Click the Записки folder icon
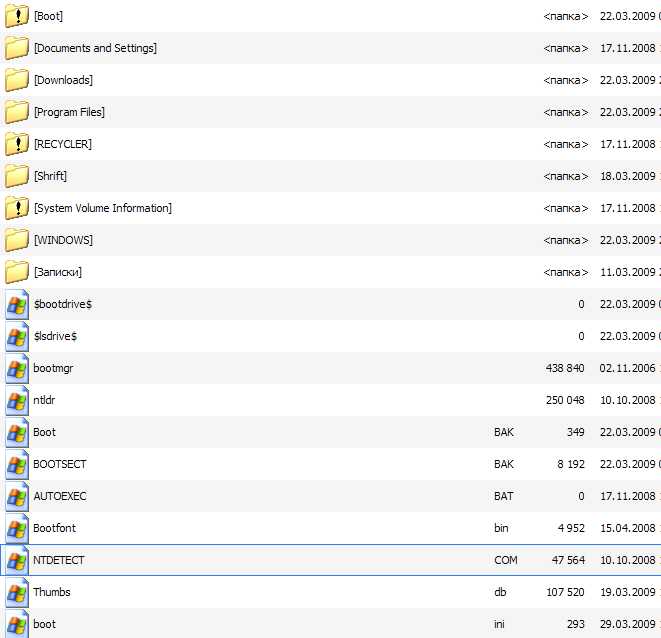 pyautogui.click(x=17, y=272)
